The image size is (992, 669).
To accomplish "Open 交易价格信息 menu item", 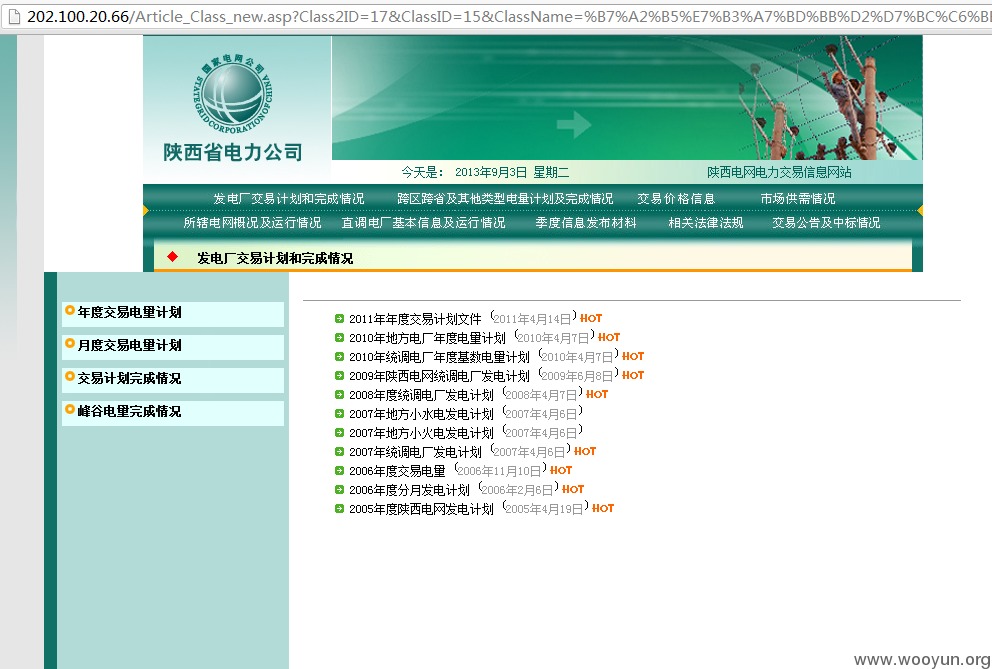I will 676,199.
